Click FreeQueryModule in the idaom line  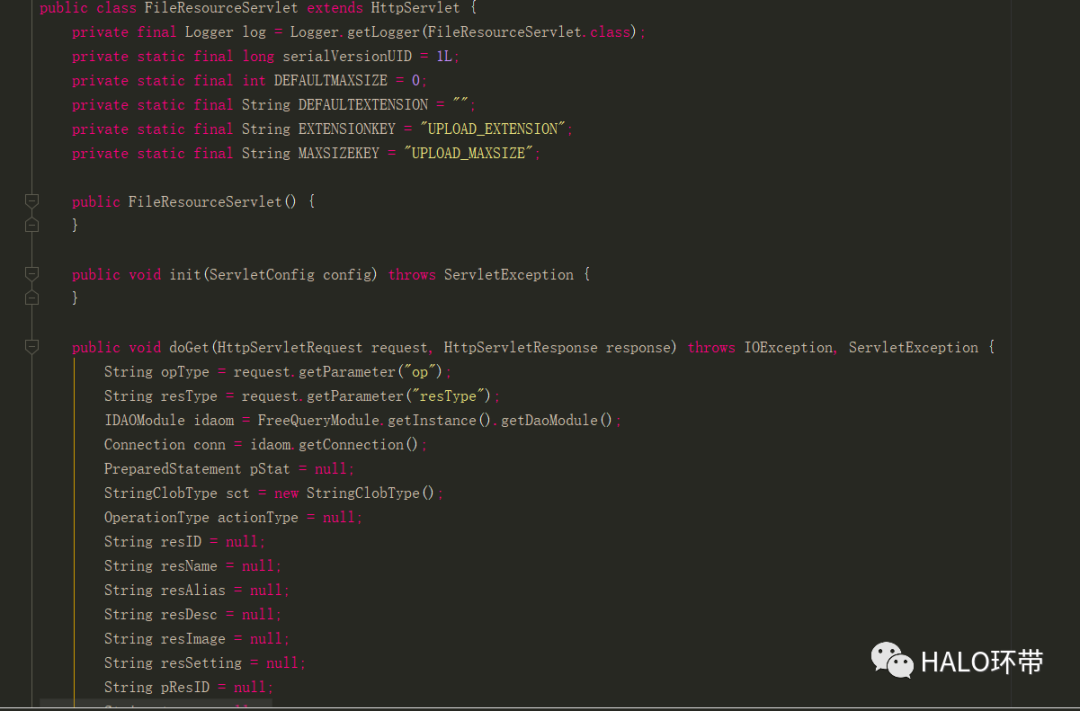[x=319, y=420]
